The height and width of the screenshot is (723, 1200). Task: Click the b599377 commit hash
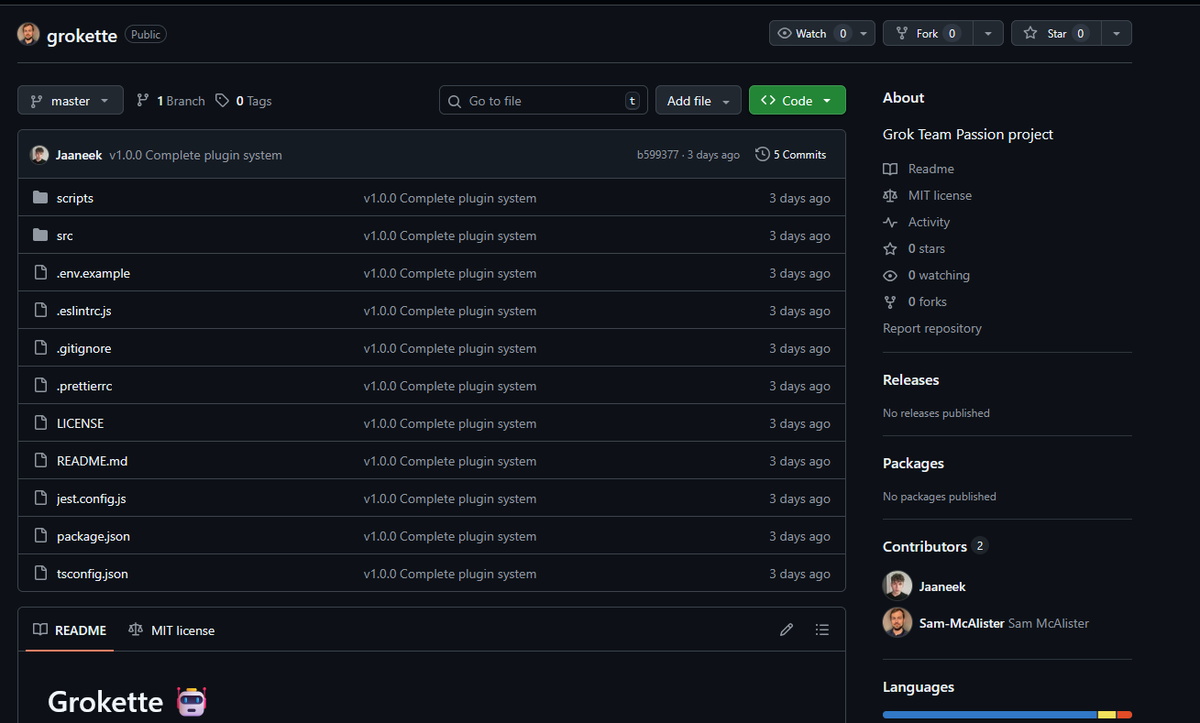pyautogui.click(x=658, y=155)
